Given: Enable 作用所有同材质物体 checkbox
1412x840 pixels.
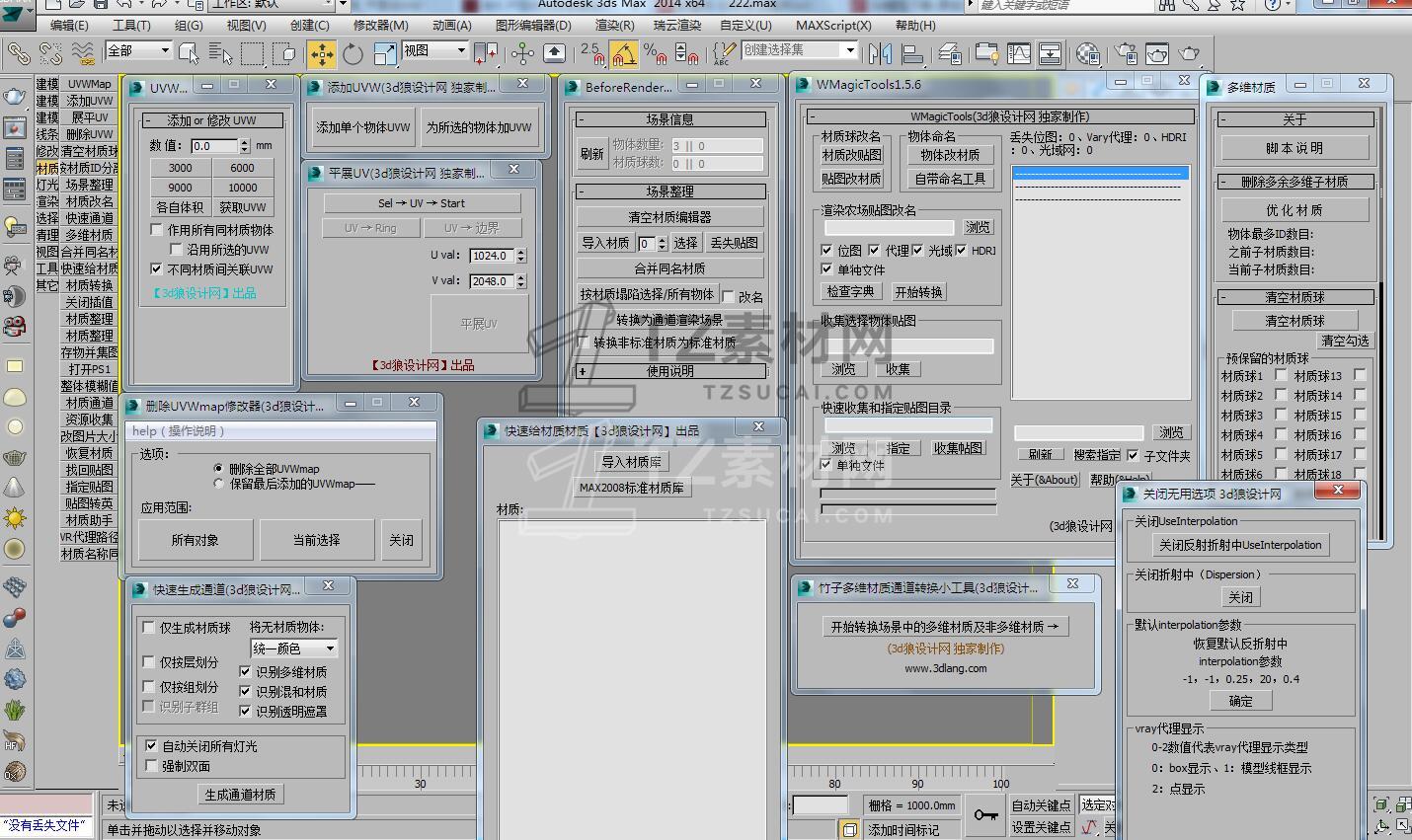Looking at the screenshot, I should pos(156,230).
